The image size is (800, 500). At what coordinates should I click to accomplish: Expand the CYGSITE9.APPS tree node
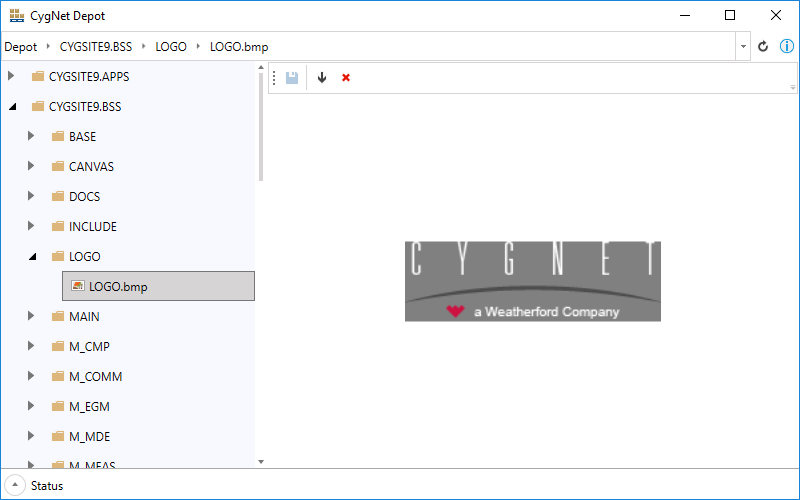(x=11, y=76)
